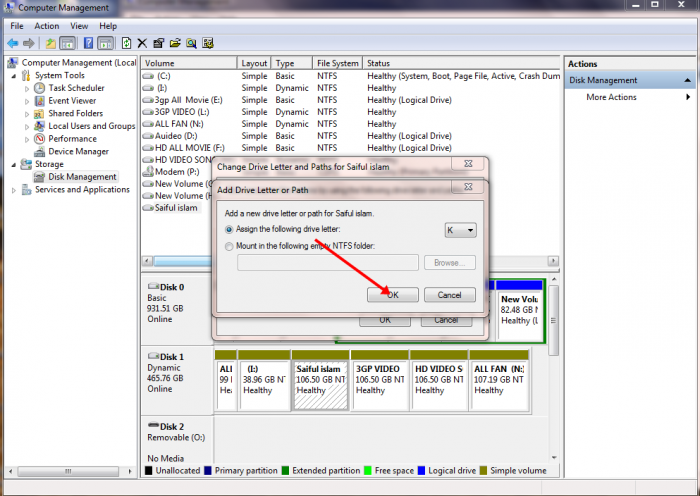Viewport: 700px width, 496px height.
Task: Click the magnifier Explore toolbar icon
Action: 192,43
